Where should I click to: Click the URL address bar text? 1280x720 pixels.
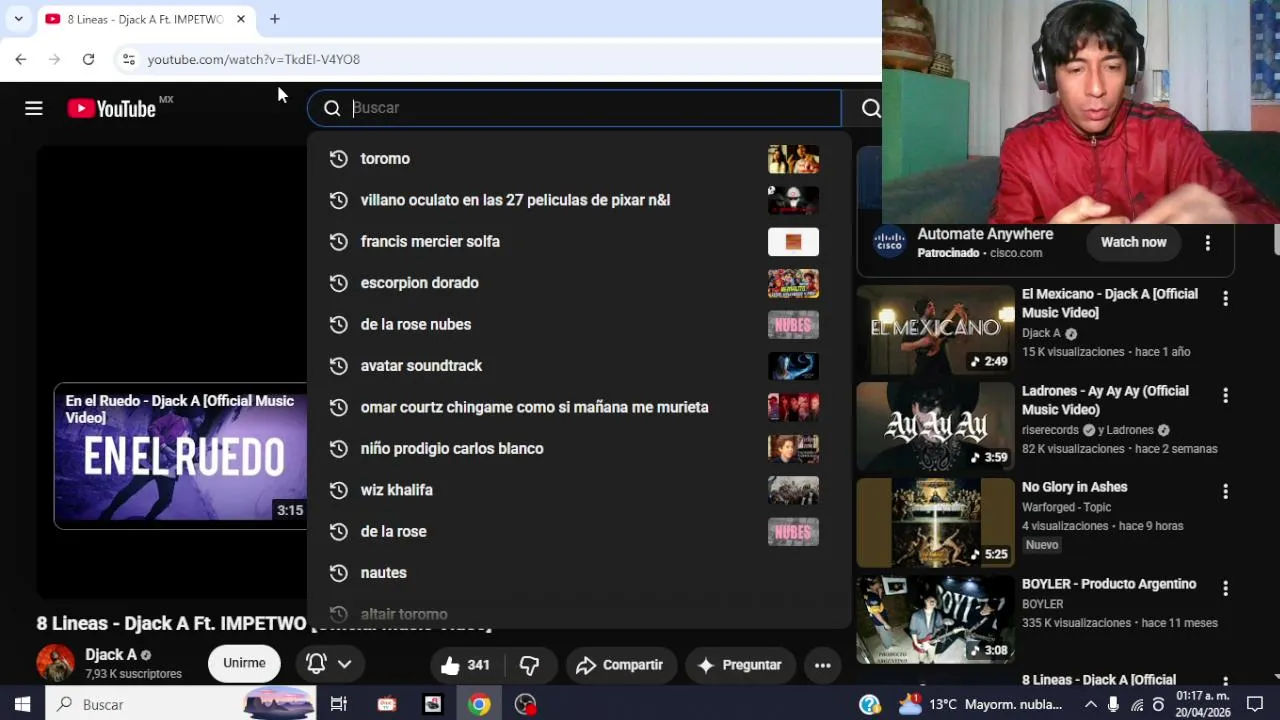[254, 59]
